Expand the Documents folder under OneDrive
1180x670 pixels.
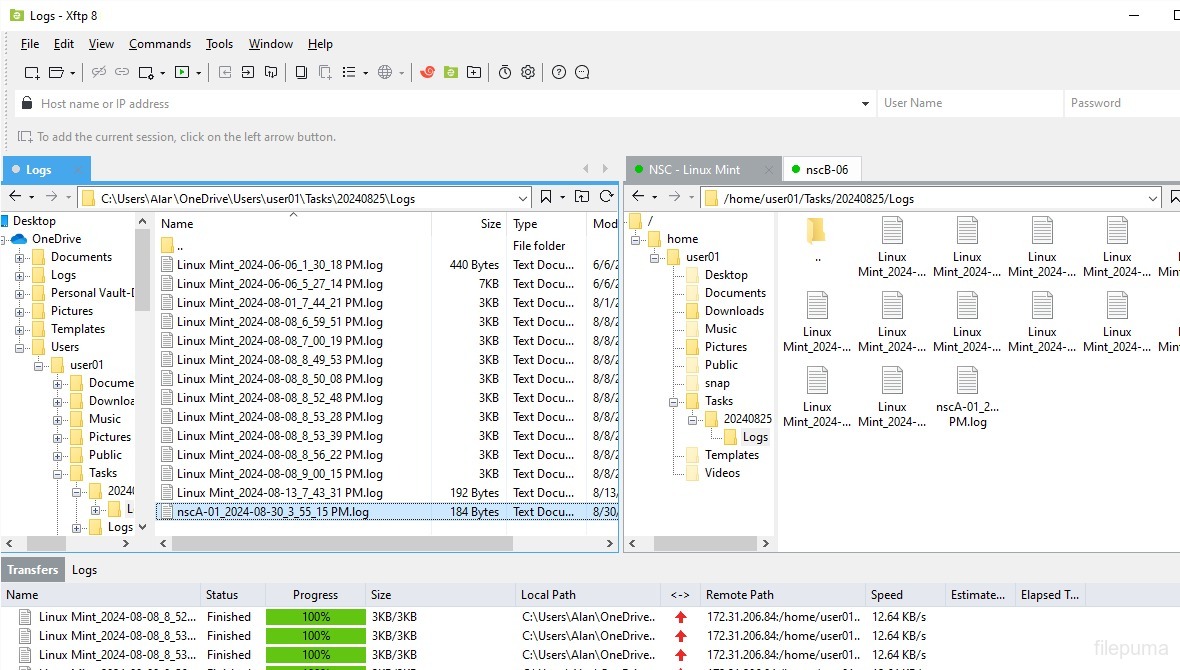click(20, 257)
